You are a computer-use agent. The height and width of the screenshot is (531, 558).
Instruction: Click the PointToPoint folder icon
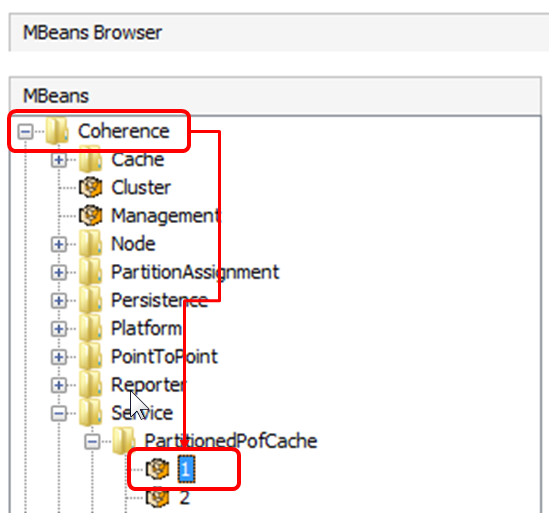(x=91, y=356)
